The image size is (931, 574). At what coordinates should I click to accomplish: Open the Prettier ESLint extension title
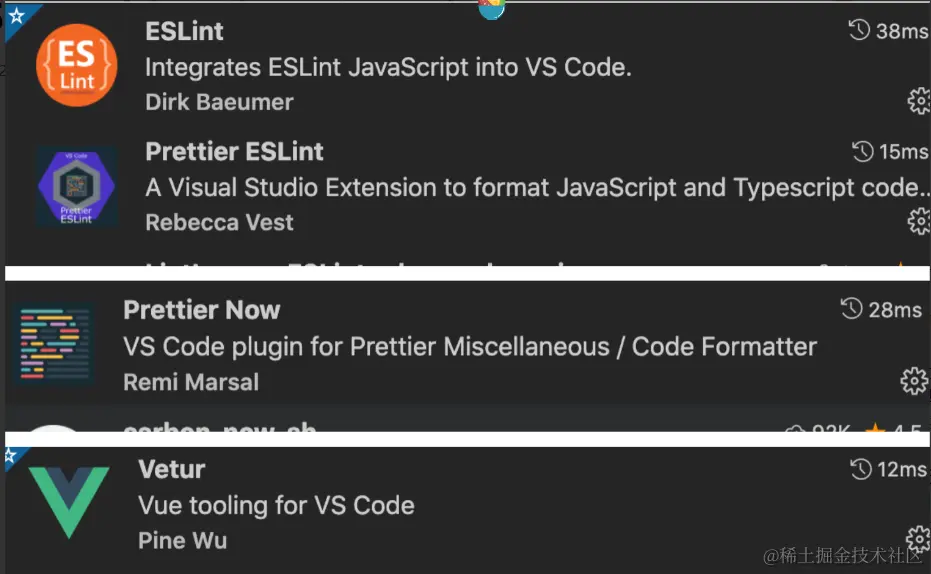click(234, 152)
